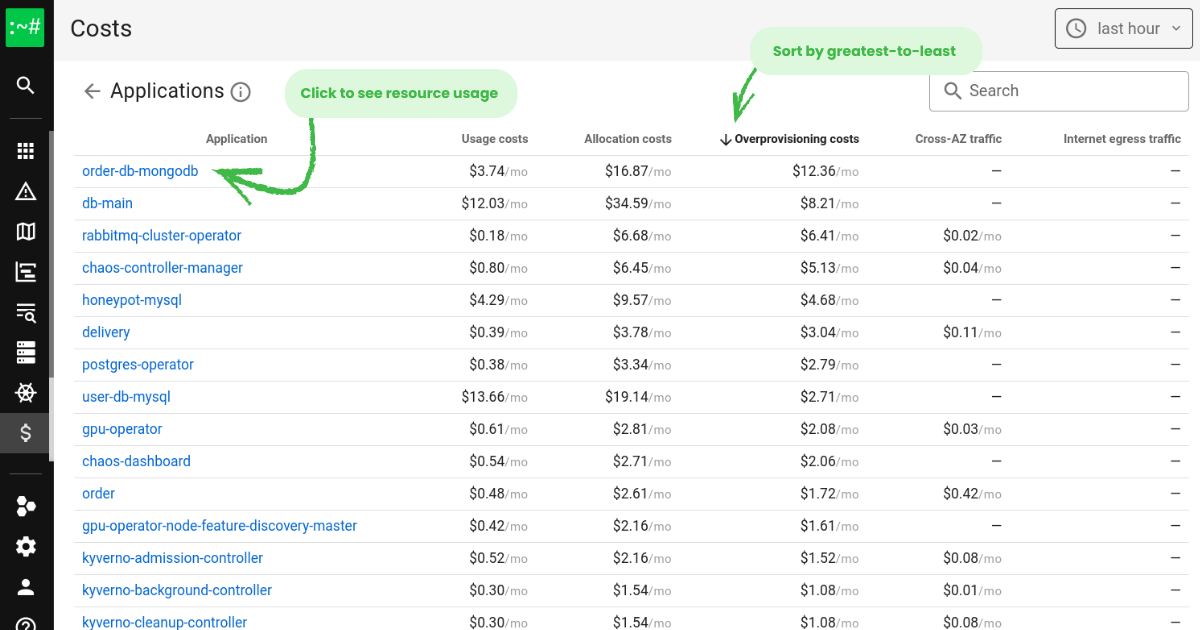Sort by Overprovisioning costs column header
The height and width of the screenshot is (630, 1200).
coord(796,139)
